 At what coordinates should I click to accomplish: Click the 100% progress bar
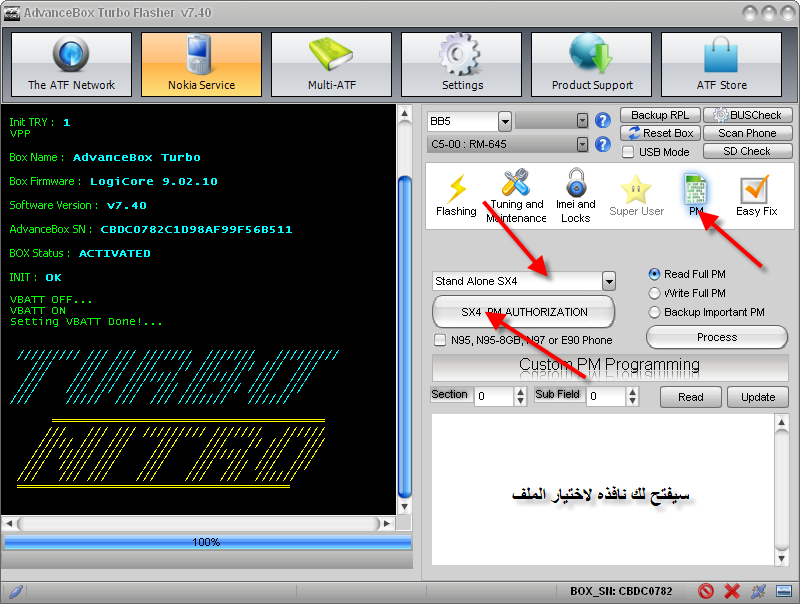click(x=207, y=542)
